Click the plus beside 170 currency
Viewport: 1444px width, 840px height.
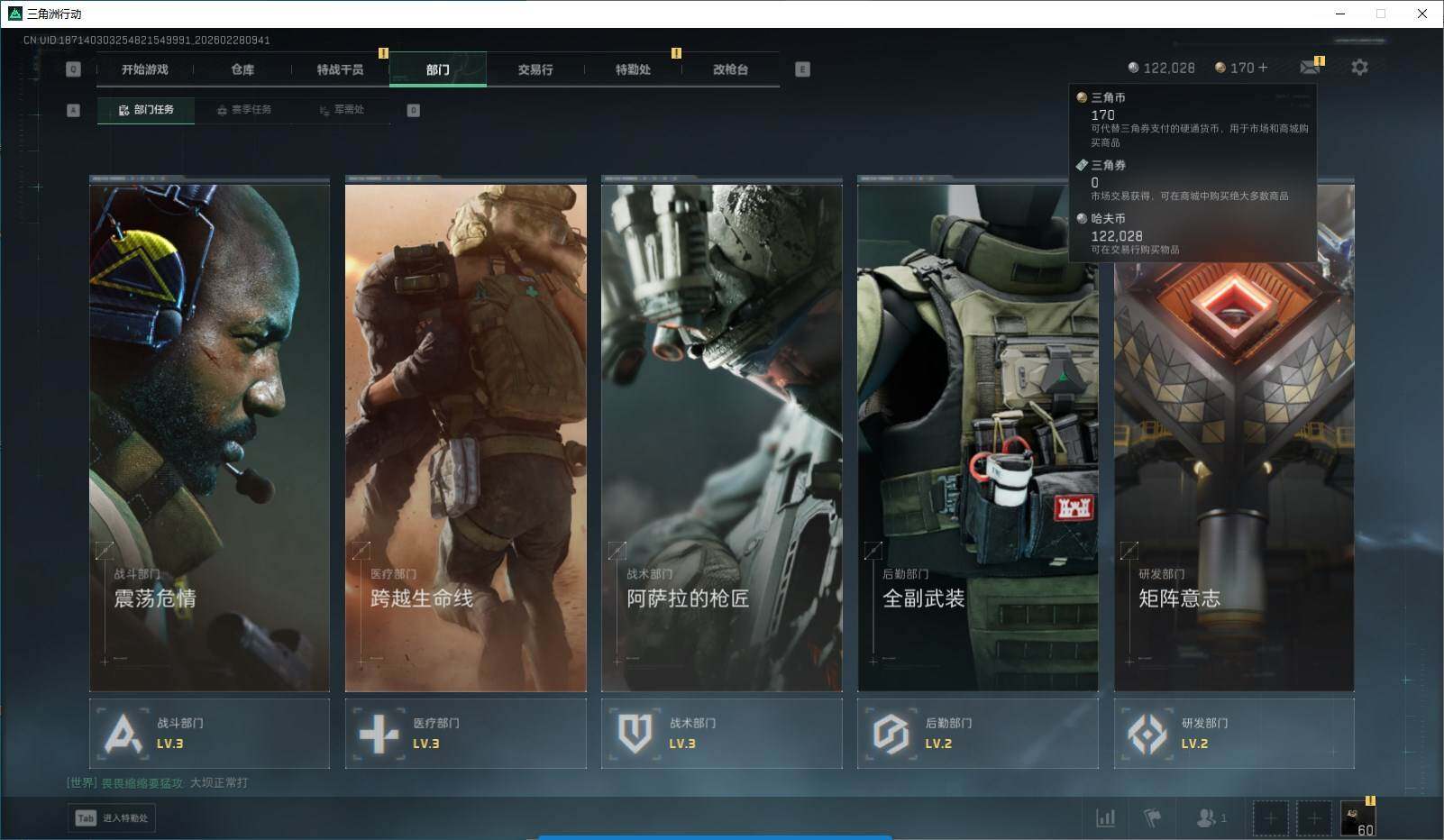[x=1262, y=68]
